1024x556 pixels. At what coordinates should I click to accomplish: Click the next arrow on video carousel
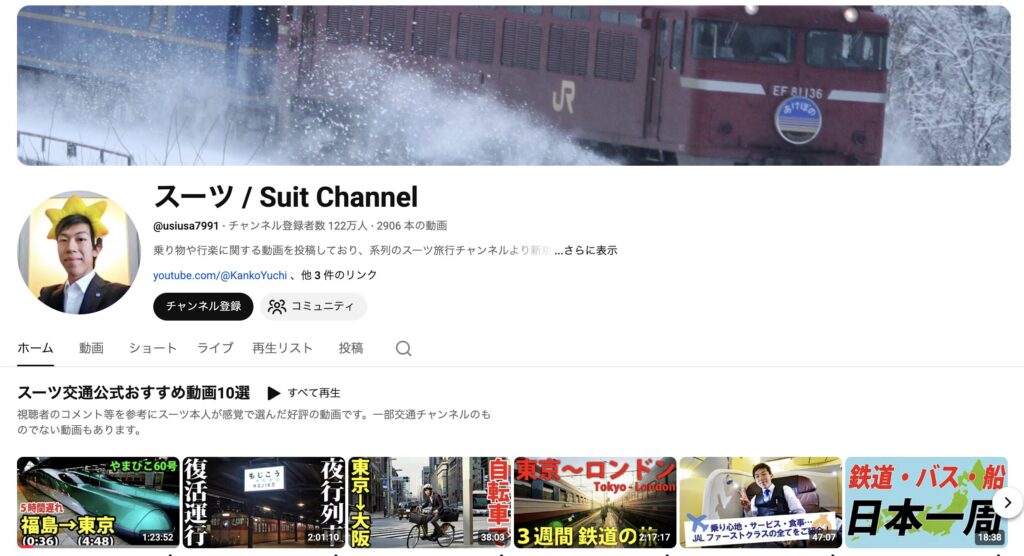[x=1007, y=502]
